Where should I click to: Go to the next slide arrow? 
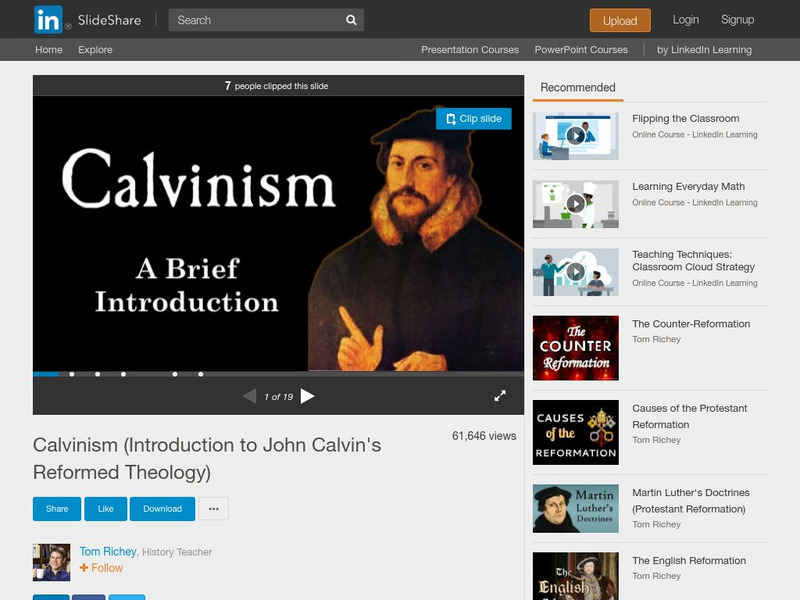pos(307,396)
